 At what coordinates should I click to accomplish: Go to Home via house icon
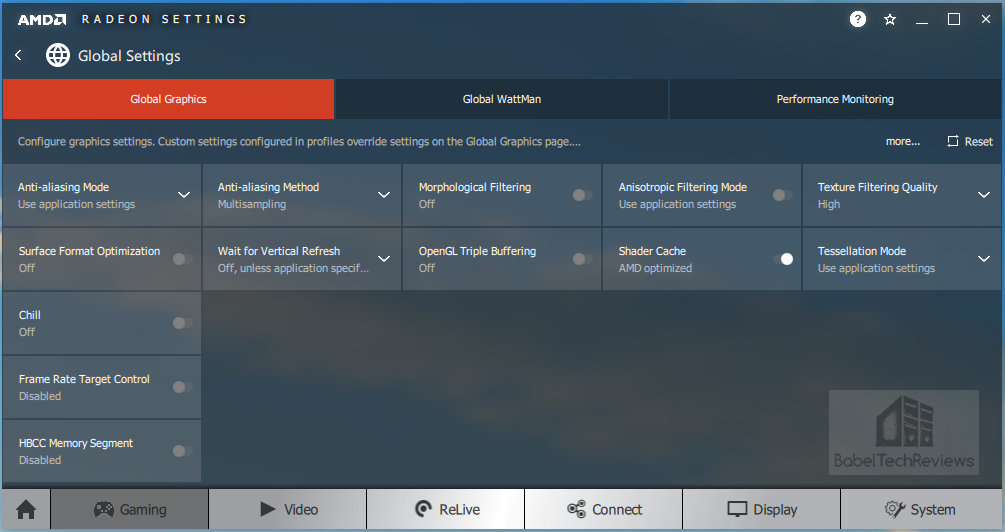[26, 510]
